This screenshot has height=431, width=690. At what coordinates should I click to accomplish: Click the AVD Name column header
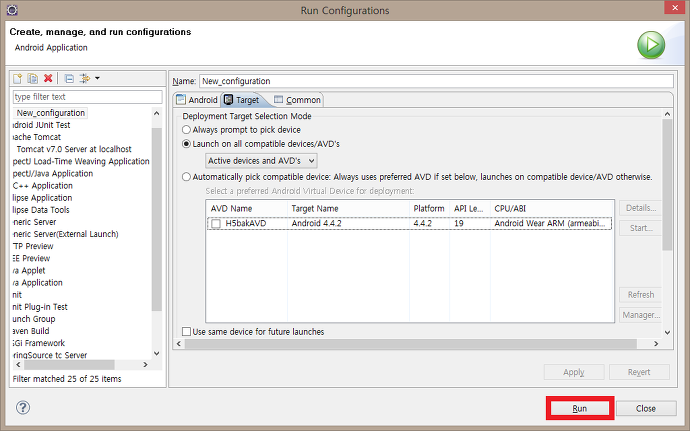click(246, 209)
